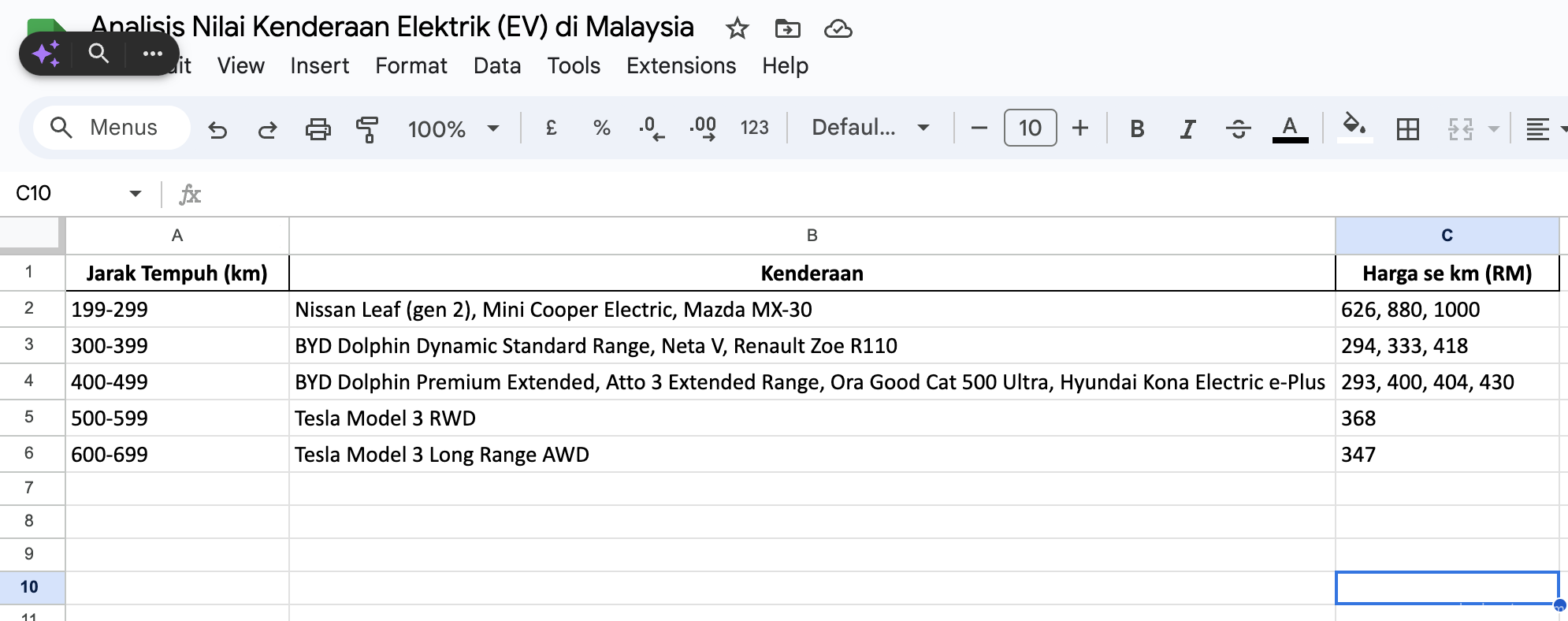Viewport: 1568px width, 621px height.
Task: Open the name box dropdown arrow
Action: pyautogui.click(x=136, y=193)
